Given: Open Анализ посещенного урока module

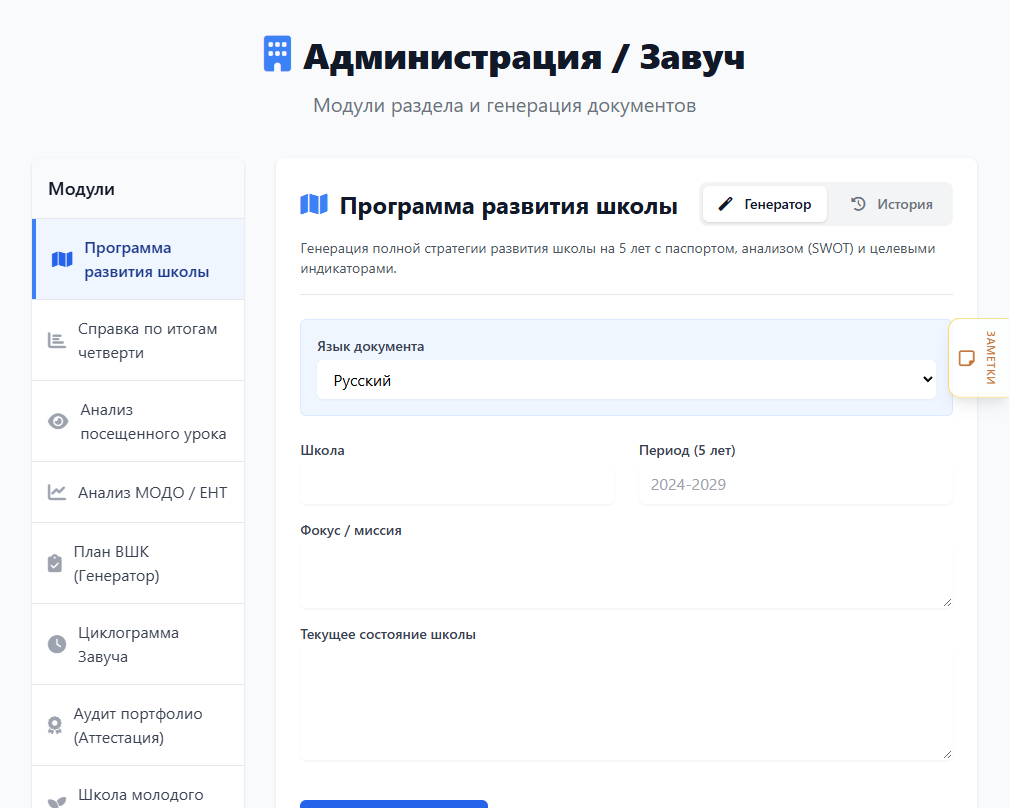Looking at the screenshot, I should 138,421.
